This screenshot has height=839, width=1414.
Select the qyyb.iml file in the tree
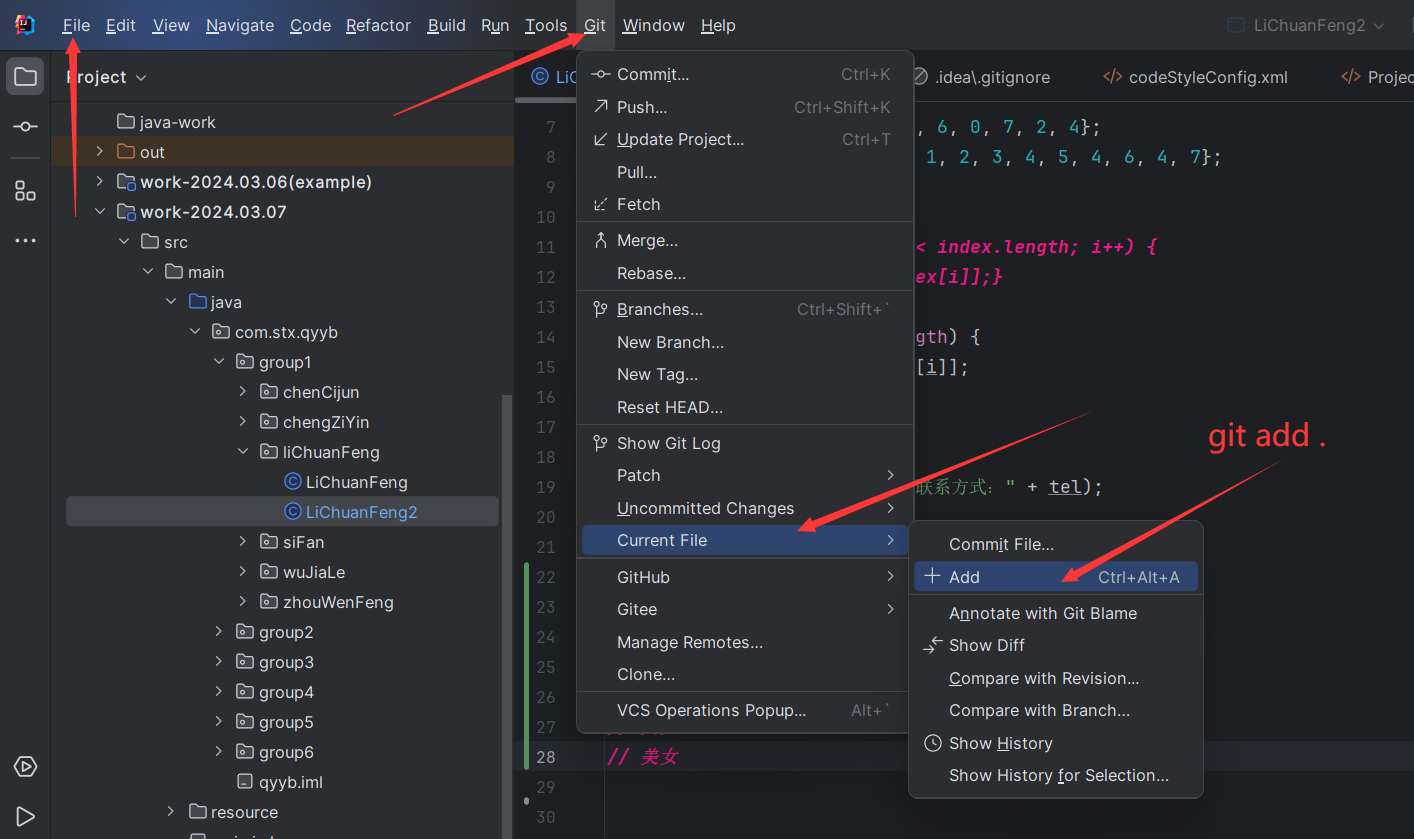282,782
